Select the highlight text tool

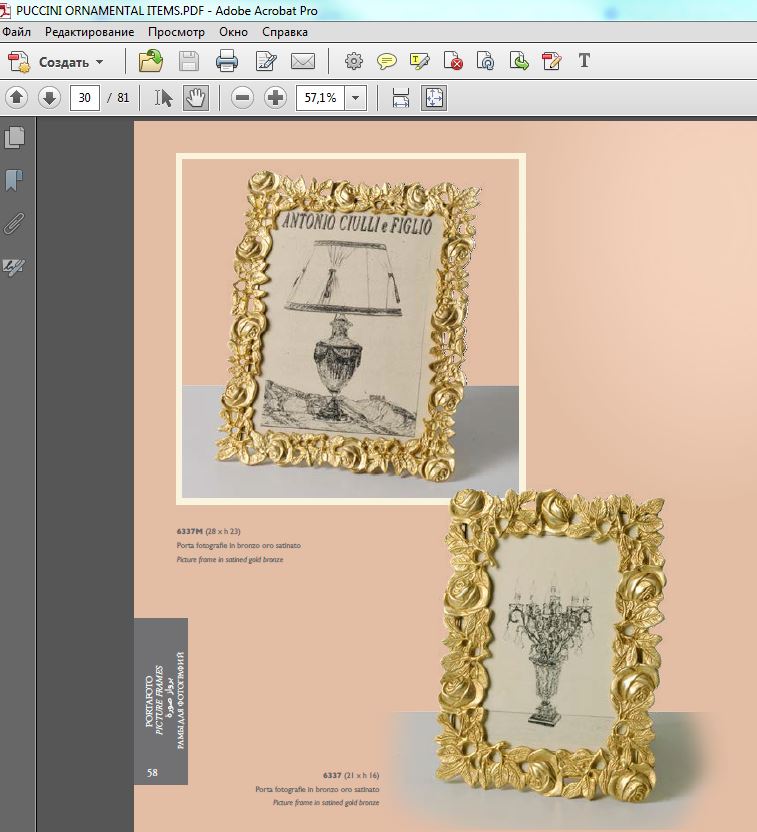tap(420, 61)
